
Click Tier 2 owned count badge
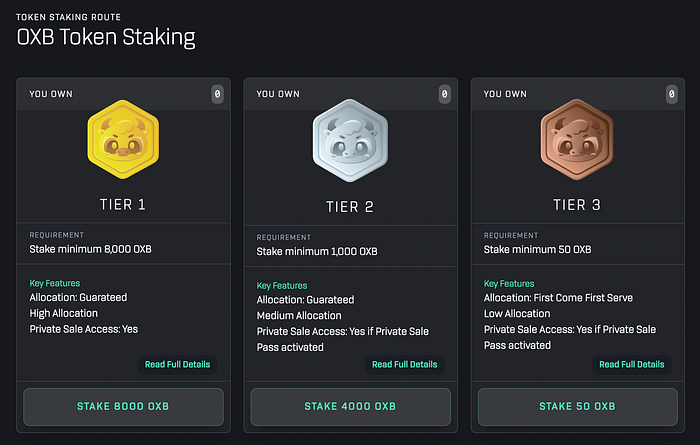coord(444,94)
